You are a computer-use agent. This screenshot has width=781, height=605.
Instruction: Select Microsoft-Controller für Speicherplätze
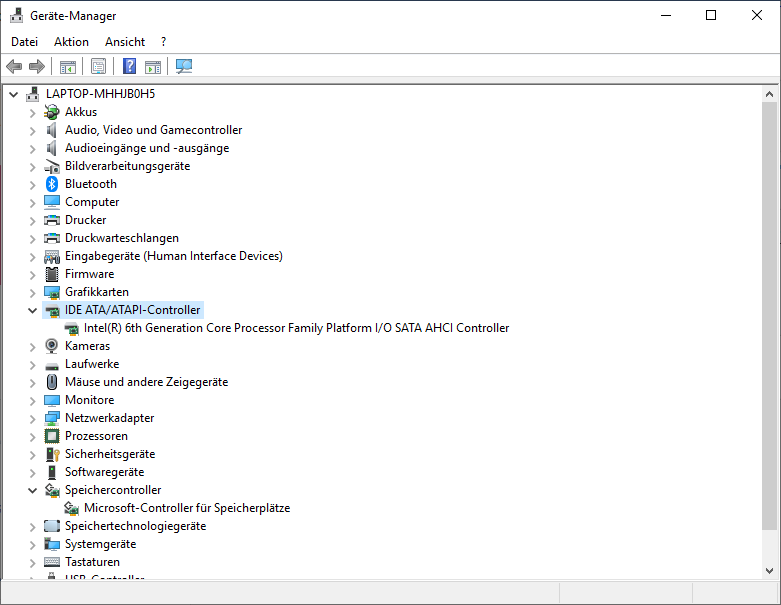187,508
